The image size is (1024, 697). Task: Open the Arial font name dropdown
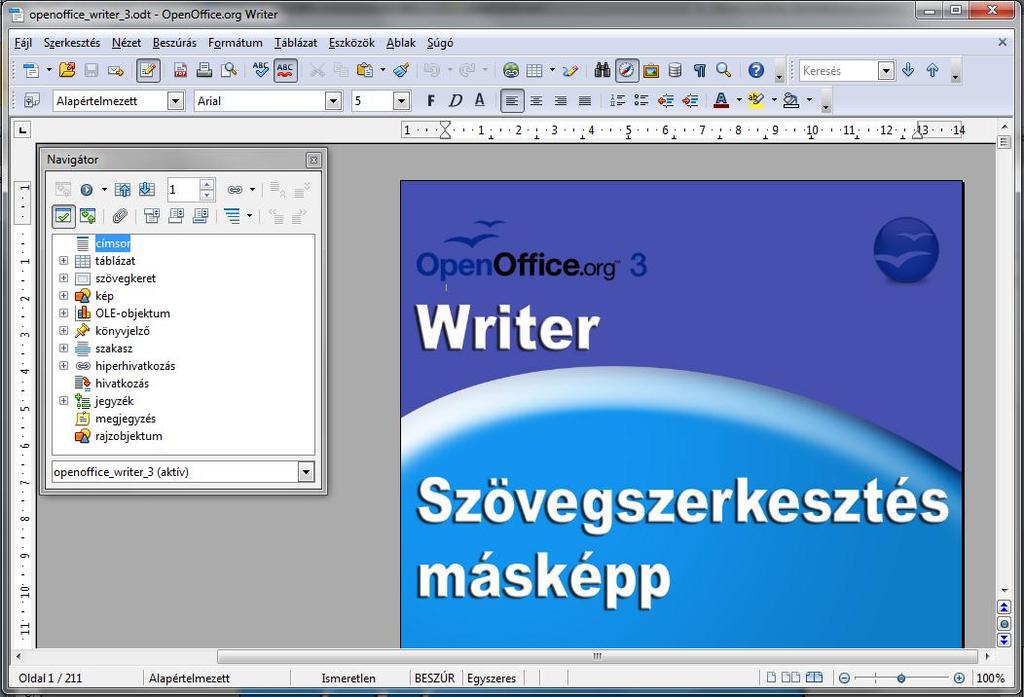[x=334, y=101]
